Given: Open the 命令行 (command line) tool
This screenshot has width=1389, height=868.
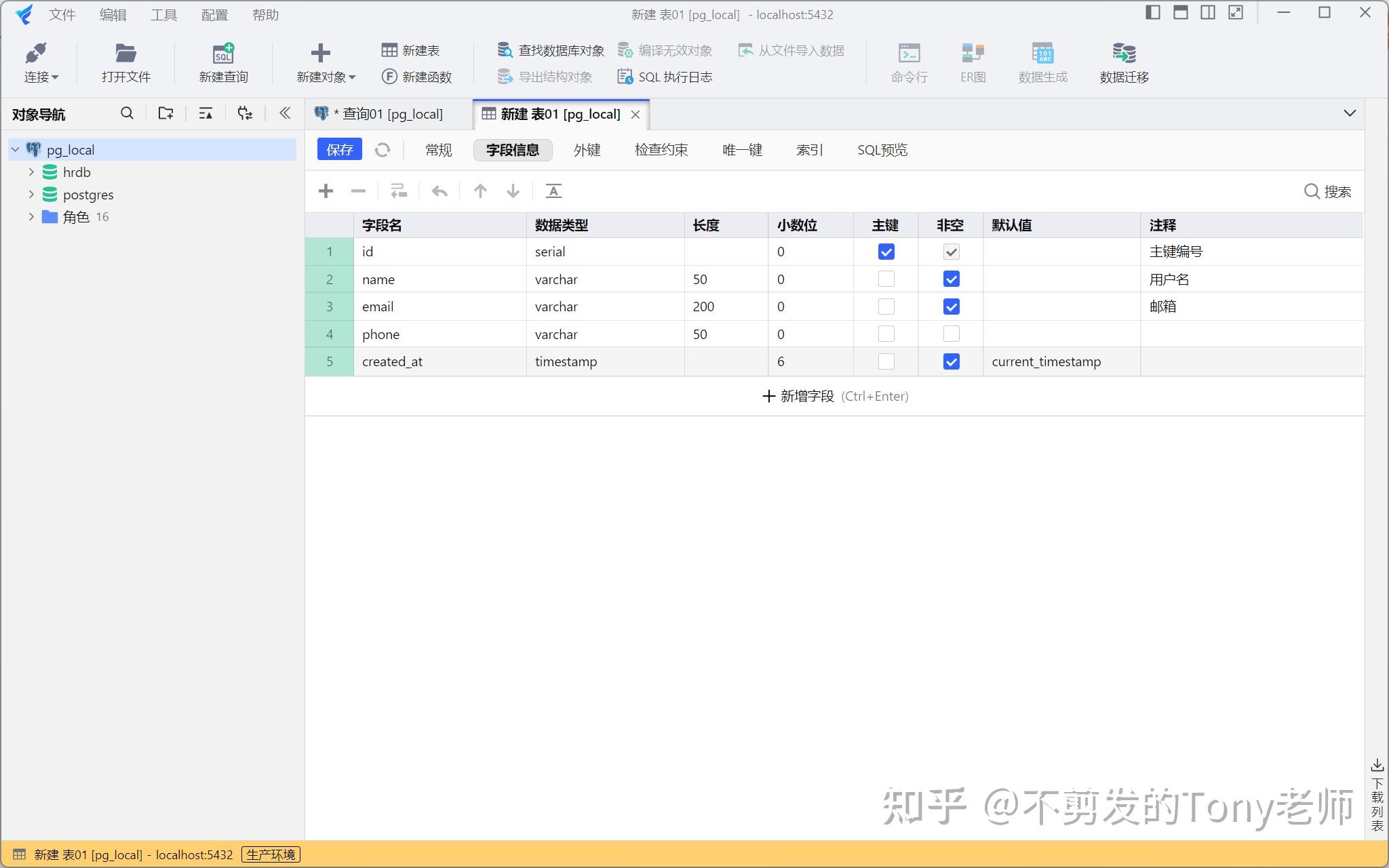Looking at the screenshot, I should coord(908,62).
